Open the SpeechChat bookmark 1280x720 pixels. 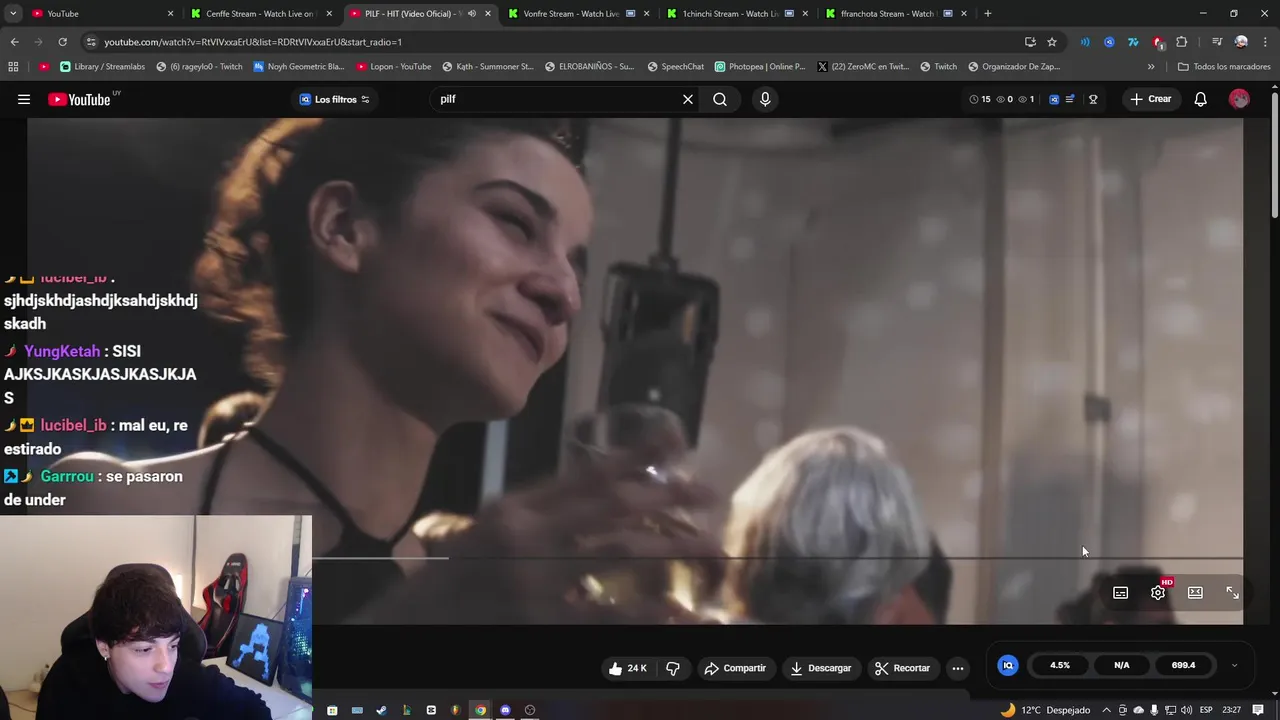pyautogui.click(x=676, y=67)
